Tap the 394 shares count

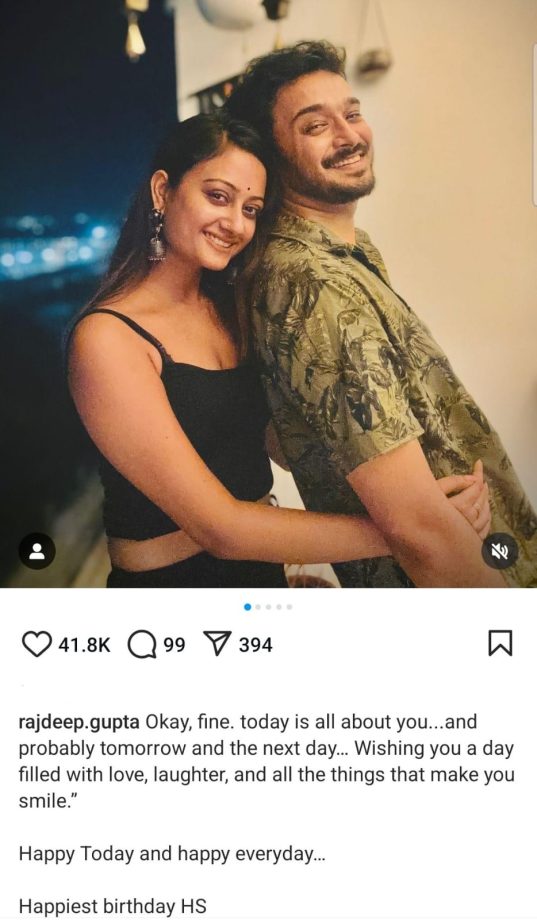[x=255, y=645]
